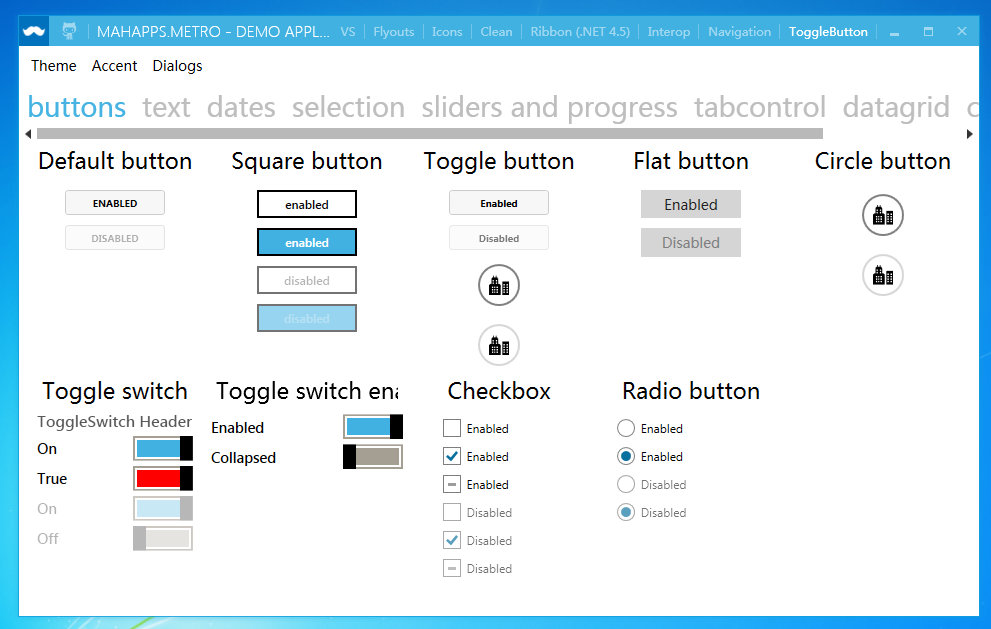Switch to the dates tab

click(x=241, y=107)
